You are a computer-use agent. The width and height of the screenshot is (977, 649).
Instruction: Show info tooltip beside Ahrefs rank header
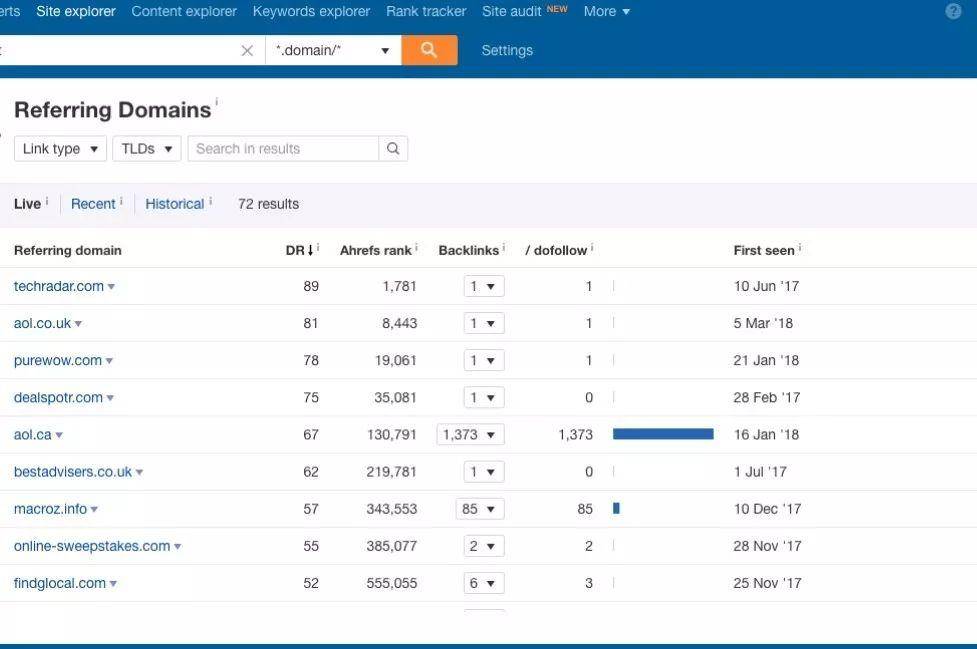click(x=416, y=247)
